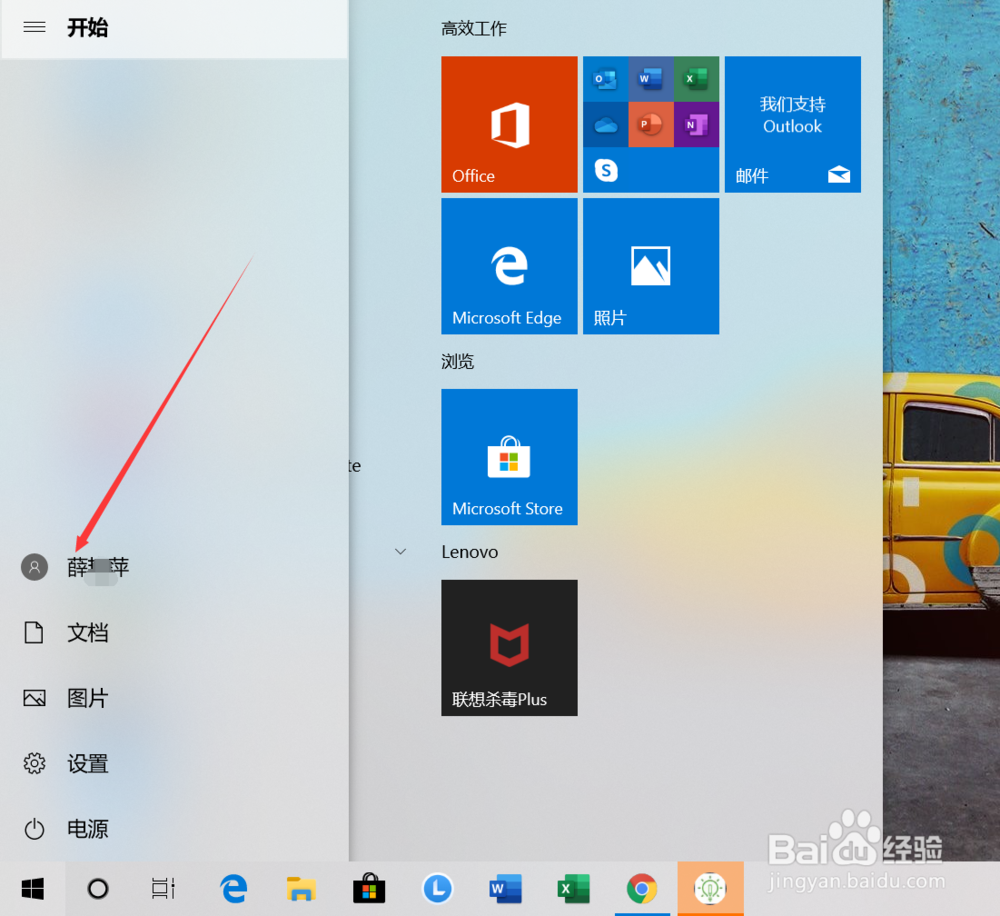Open 电源 (Power) options
Image resolution: width=1000 pixels, height=916 pixels.
66,829
